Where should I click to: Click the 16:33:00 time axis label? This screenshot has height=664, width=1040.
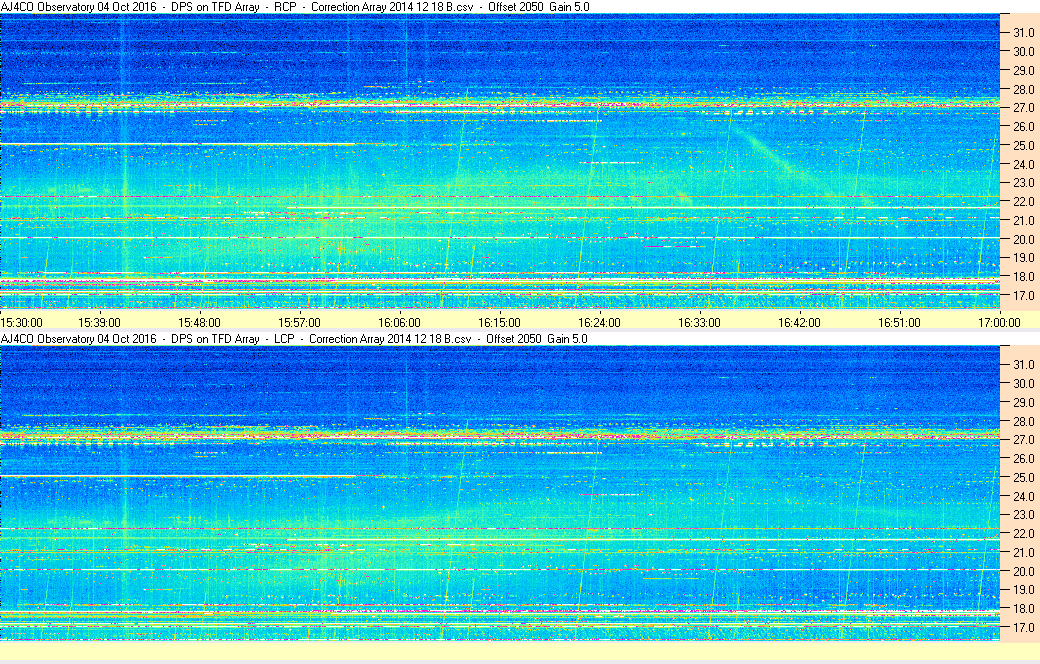click(699, 322)
